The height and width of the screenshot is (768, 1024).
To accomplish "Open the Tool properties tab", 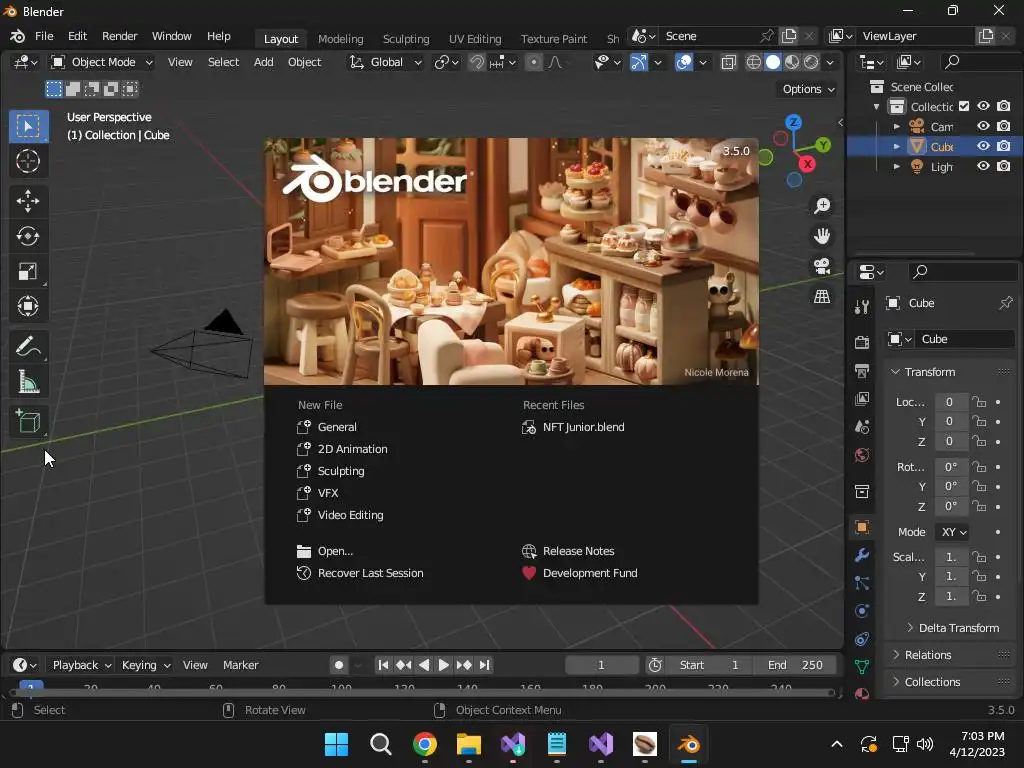I will click(x=862, y=306).
